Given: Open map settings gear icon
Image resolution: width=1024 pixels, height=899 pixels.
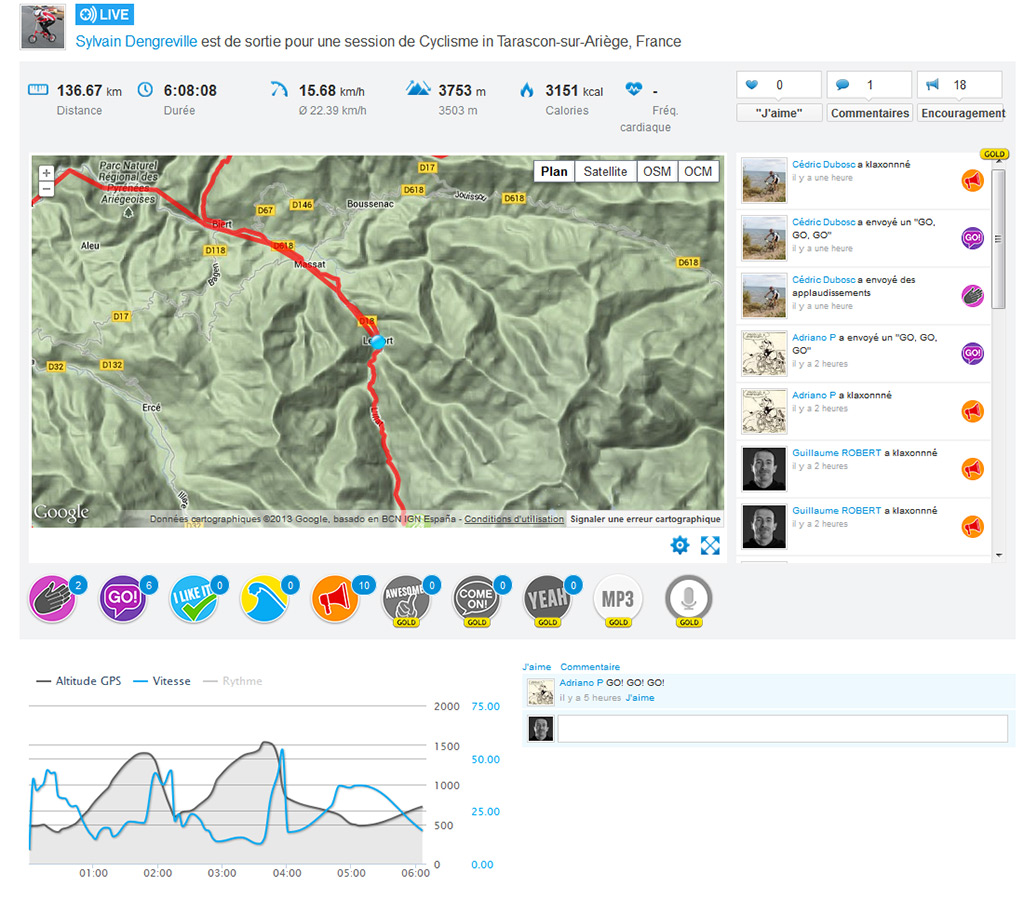Looking at the screenshot, I should click(680, 545).
